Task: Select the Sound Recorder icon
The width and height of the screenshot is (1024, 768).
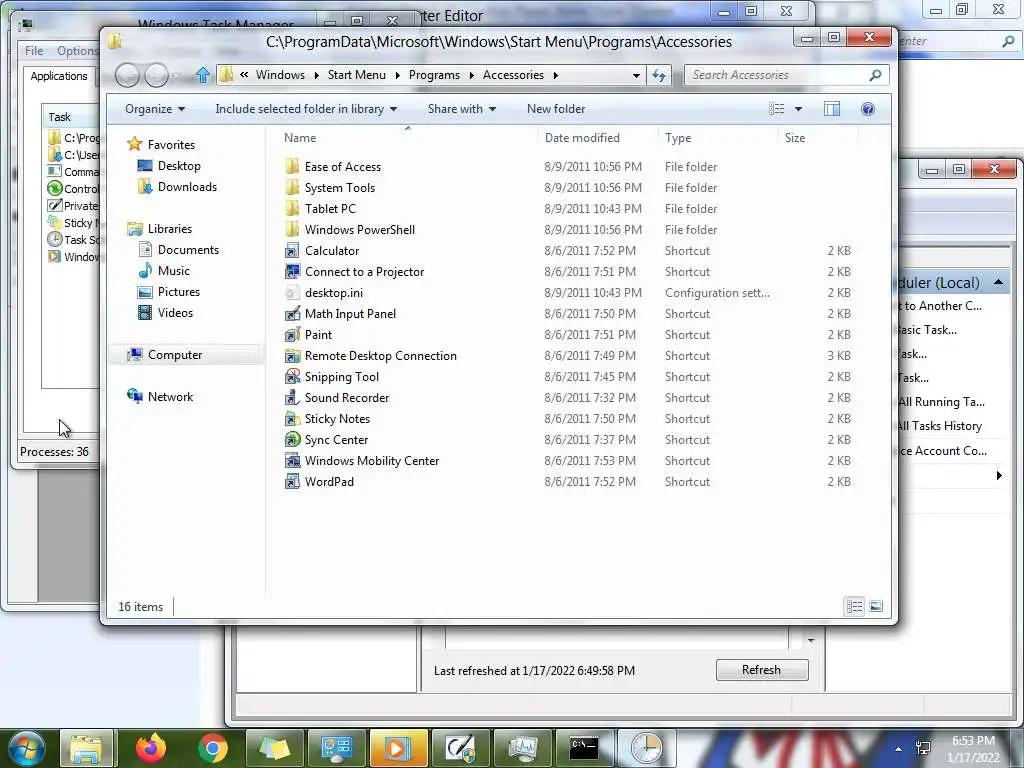Action: (x=293, y=398)
